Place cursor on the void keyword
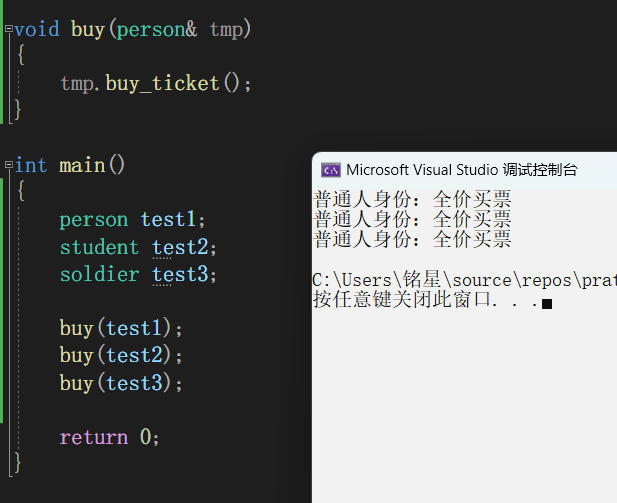The image size is (617, 503). point(39,29)
